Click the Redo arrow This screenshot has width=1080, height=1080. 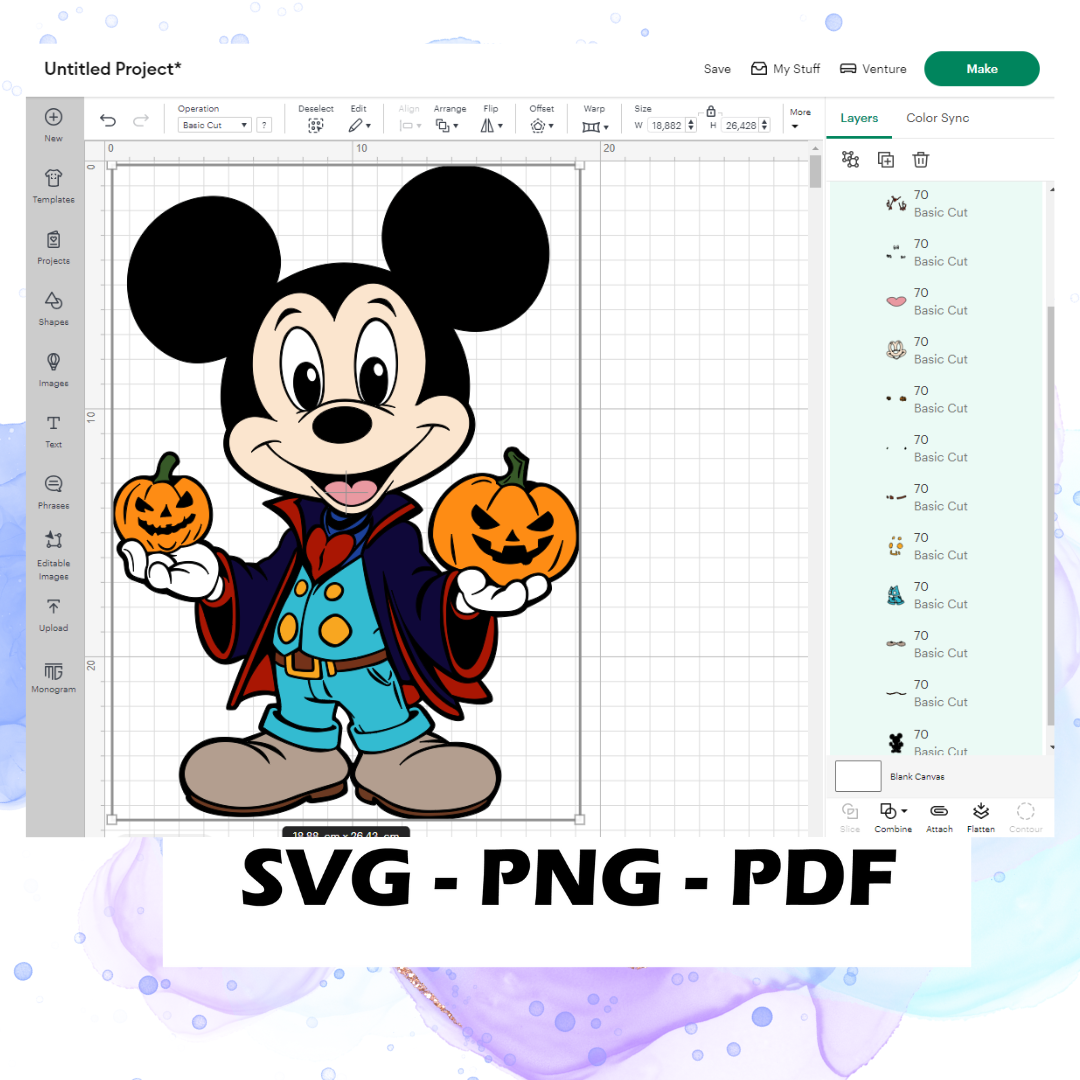pos(141,121)
